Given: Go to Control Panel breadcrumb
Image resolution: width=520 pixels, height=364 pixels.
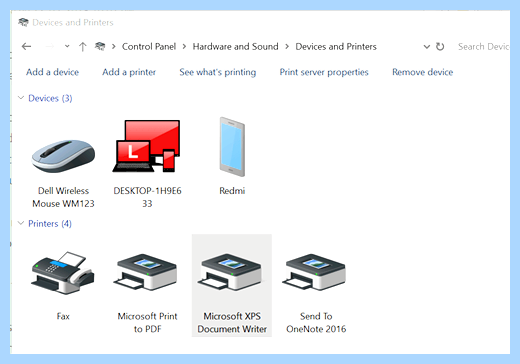Looking at the screenshot, I should [149, 47].
